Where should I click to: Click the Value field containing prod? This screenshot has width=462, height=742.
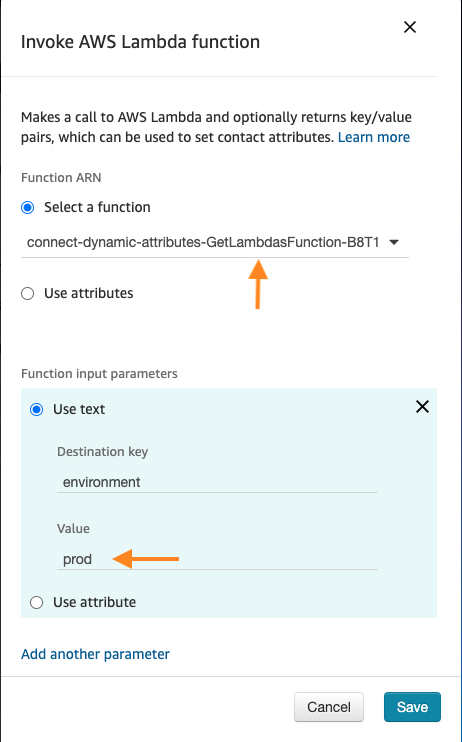[x=217, y=559]
